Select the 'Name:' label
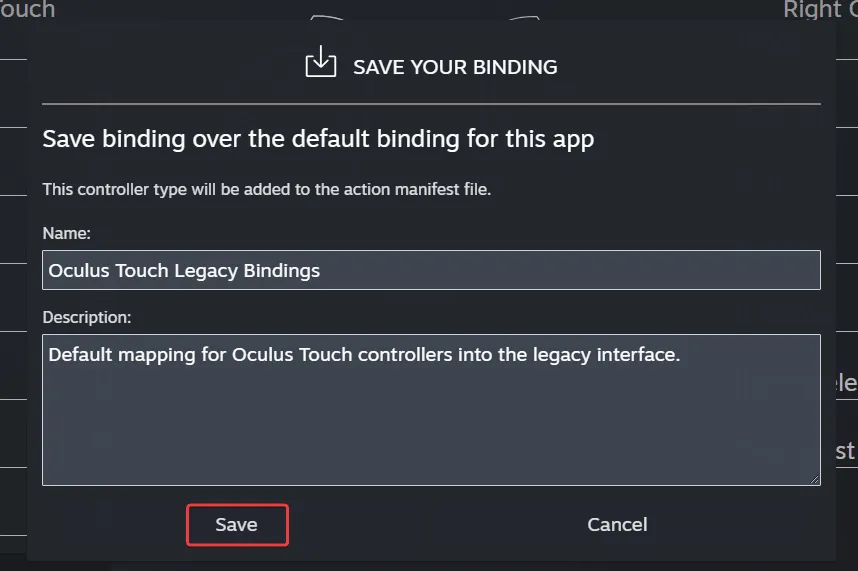The height and width of the screenshot is (571, 858). pyautogui.click(x=67, y=233)
